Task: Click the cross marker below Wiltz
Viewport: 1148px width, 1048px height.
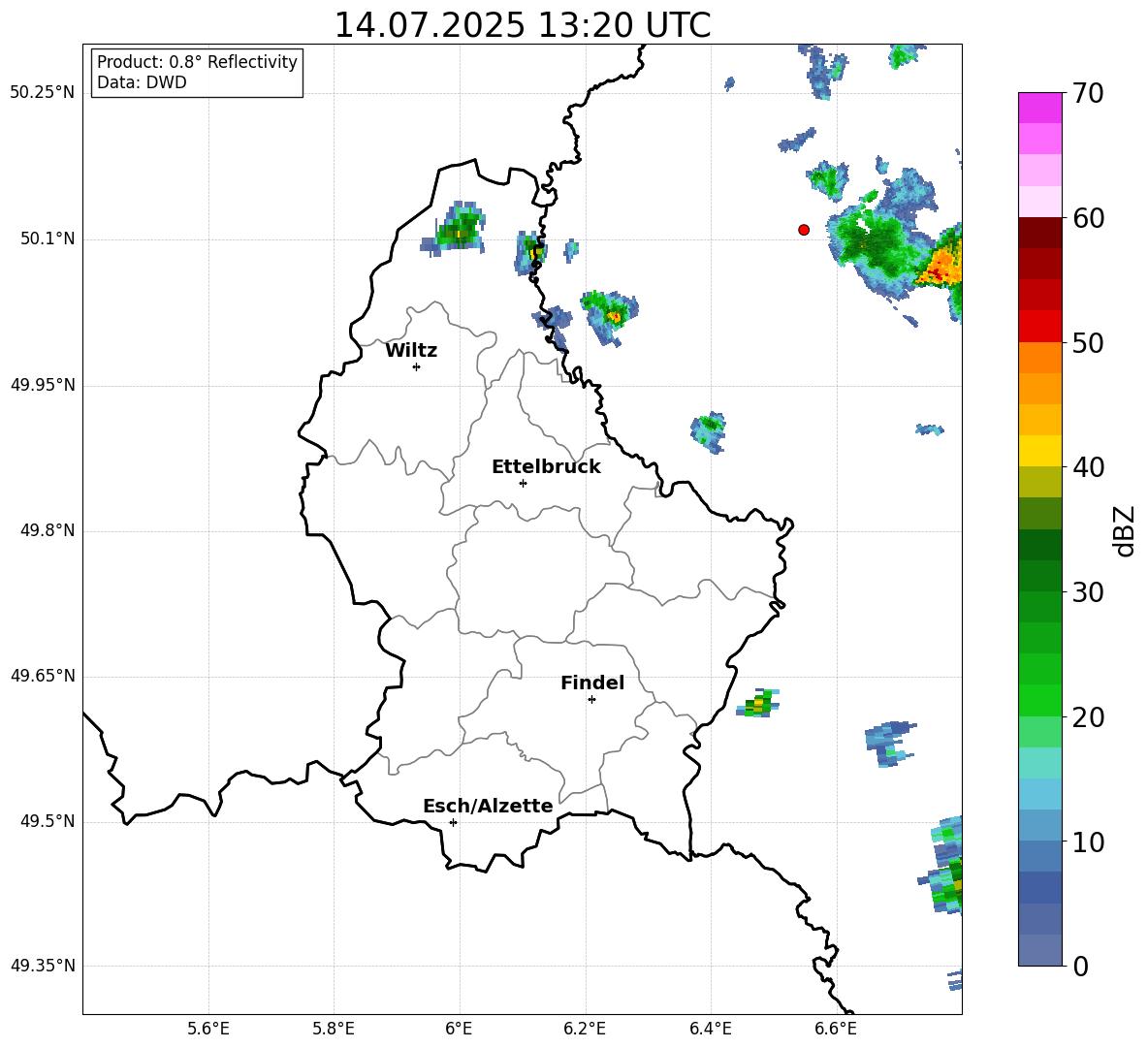Action: pyautogui.click(x=417, y=366)
